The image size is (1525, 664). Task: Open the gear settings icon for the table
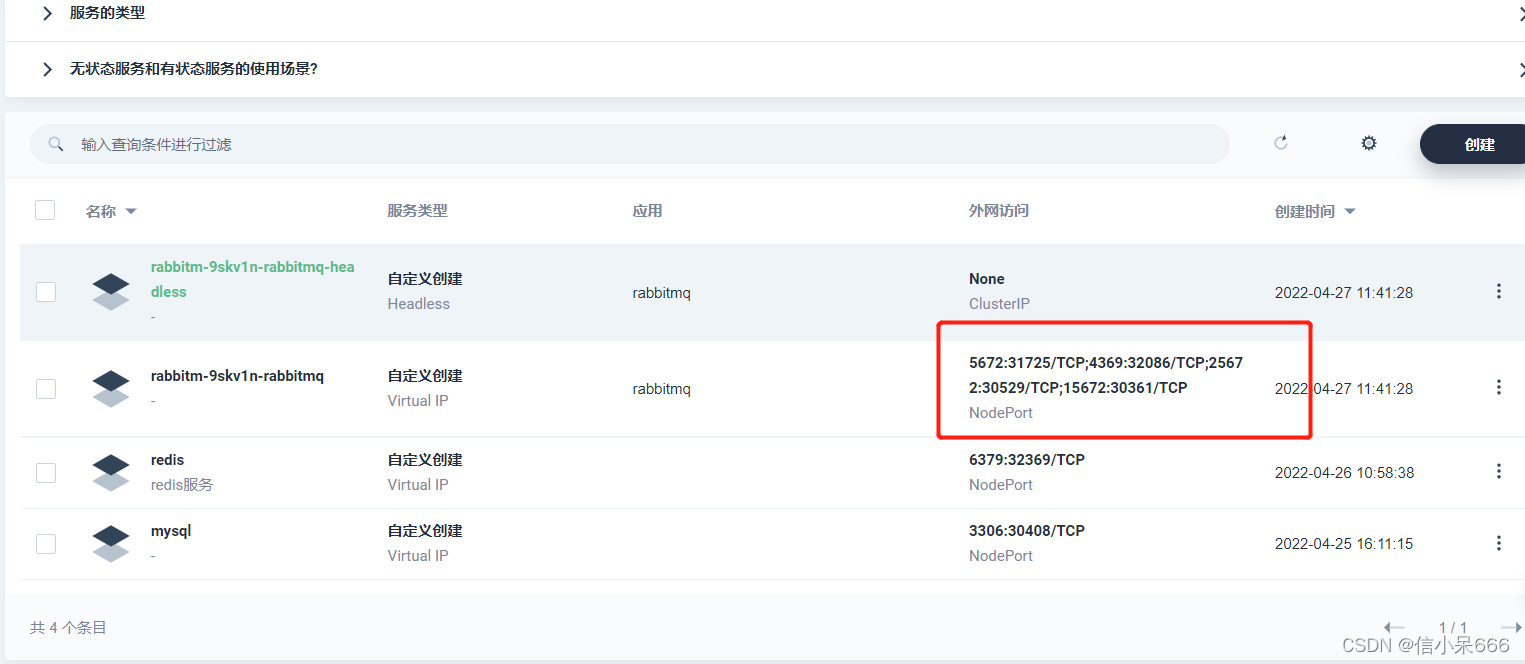1369,143
